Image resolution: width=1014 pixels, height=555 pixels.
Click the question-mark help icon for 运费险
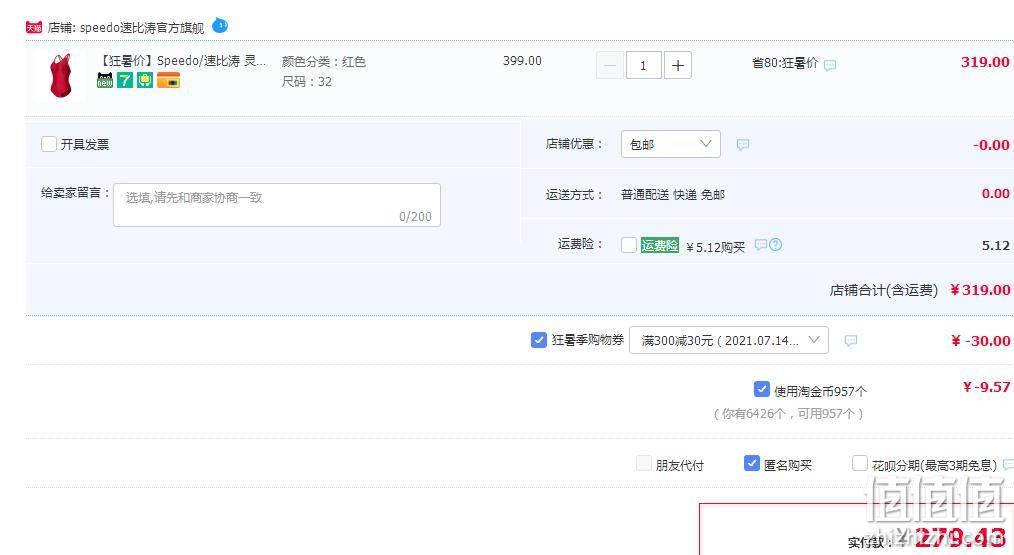tap(775, 245)
